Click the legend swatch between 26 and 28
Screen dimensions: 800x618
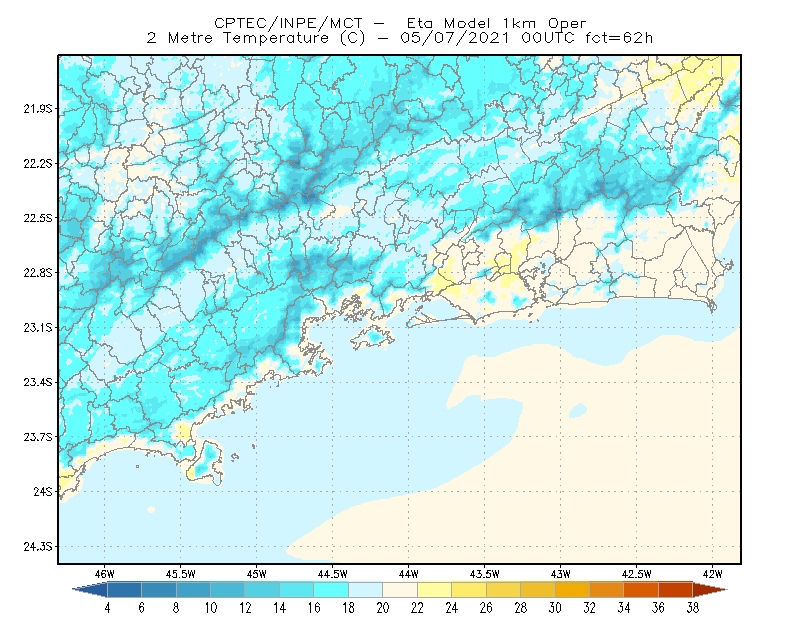504,590
